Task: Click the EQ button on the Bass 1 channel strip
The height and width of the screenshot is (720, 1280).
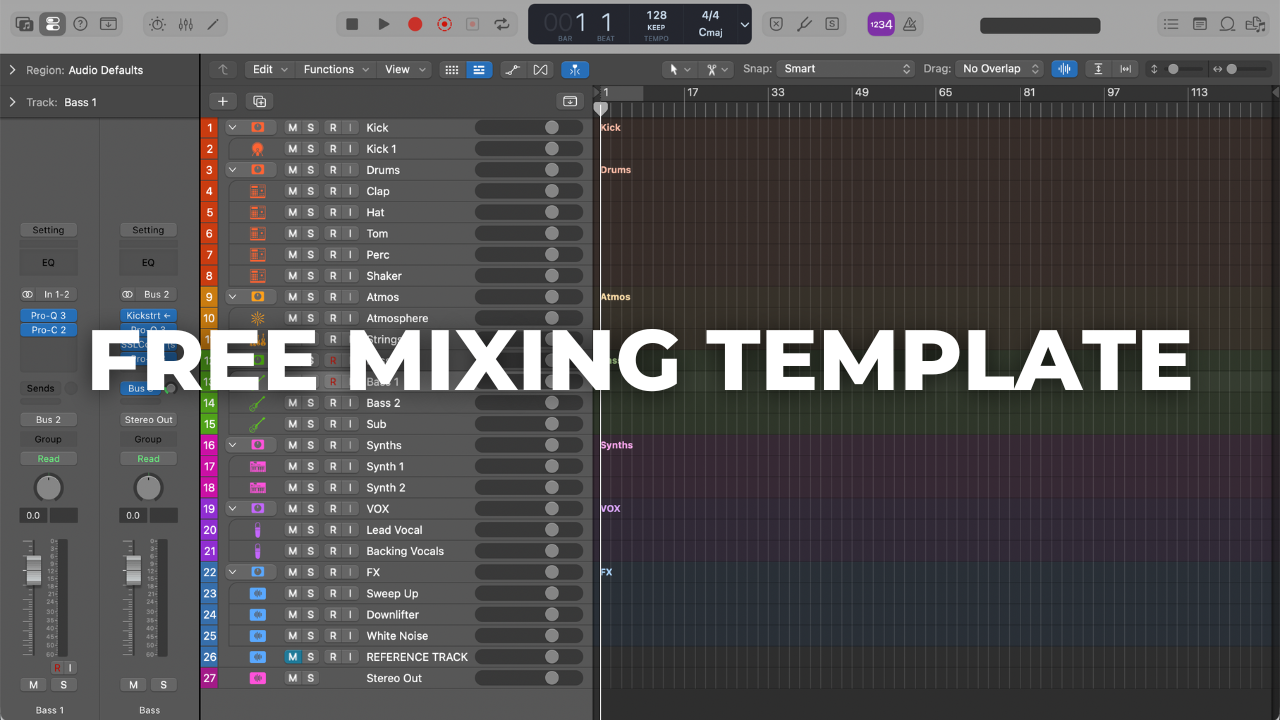Action: (x=48, y=262)
